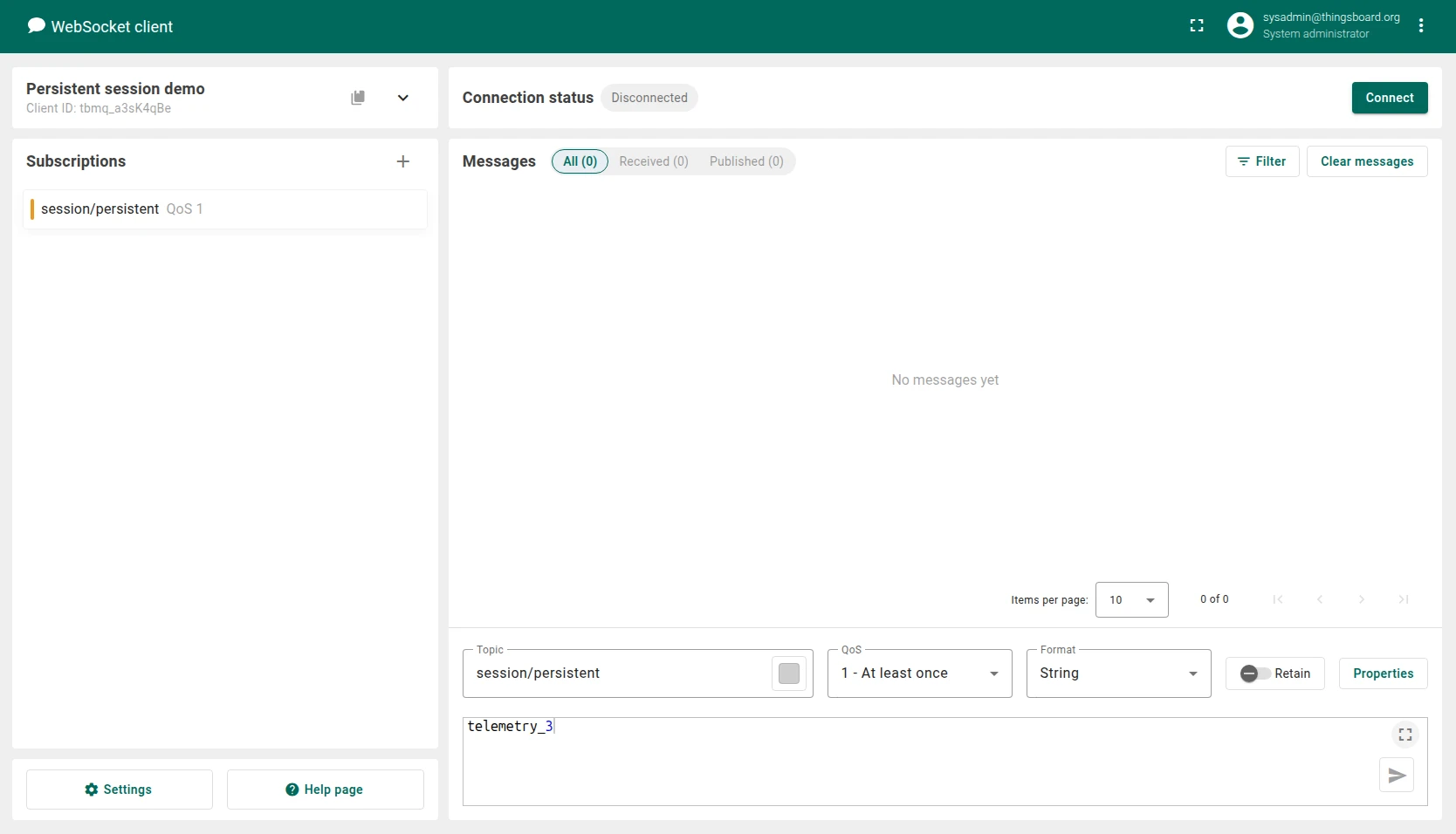Select the session/persistent subscription row
This screenshot has height=834, width=1456.
(225, 209)
